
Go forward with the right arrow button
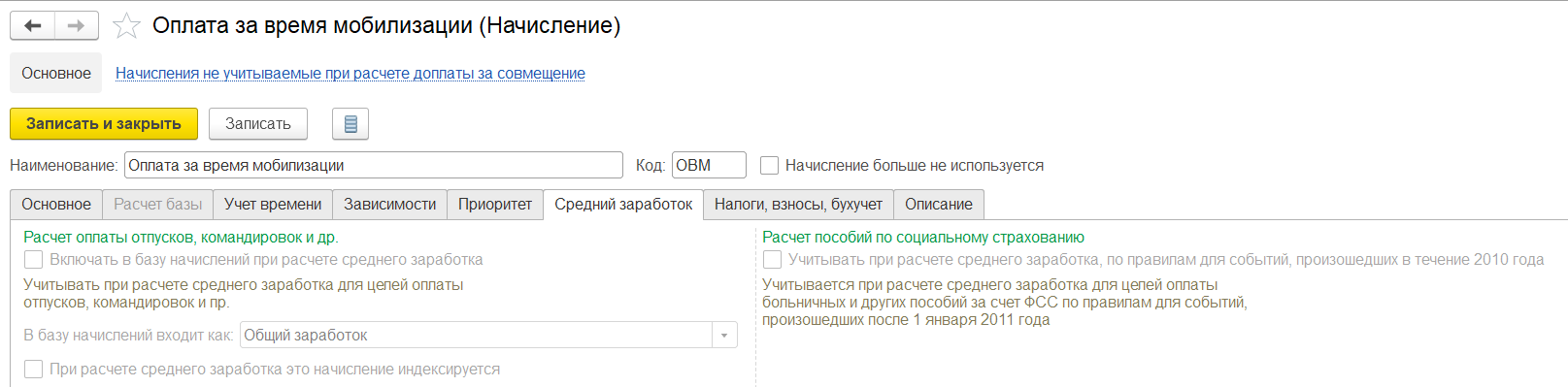(77, 25)
